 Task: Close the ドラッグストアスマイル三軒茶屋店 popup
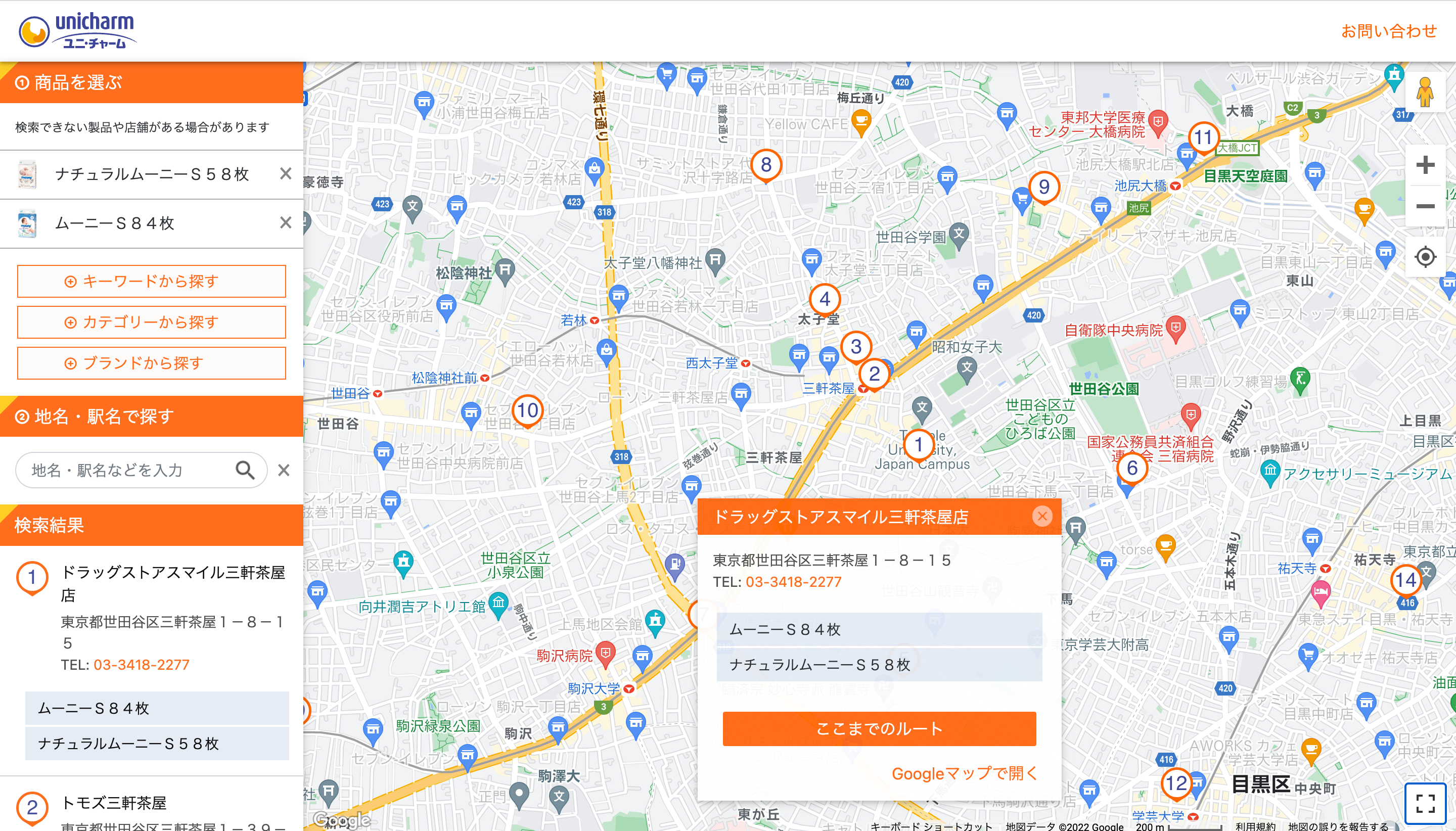(1043, 516)
